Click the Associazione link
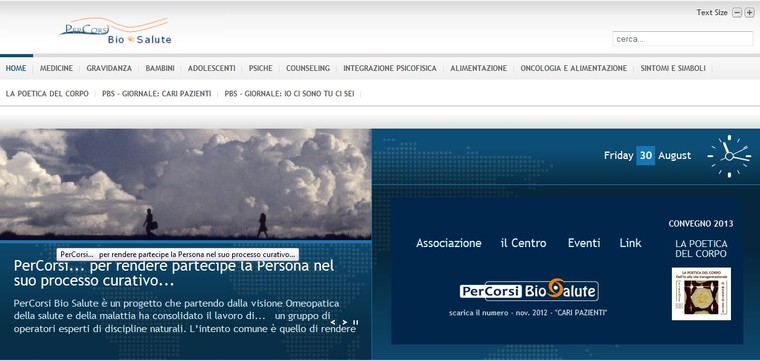Screen dimensions: 760x361 tap(449, 243)
